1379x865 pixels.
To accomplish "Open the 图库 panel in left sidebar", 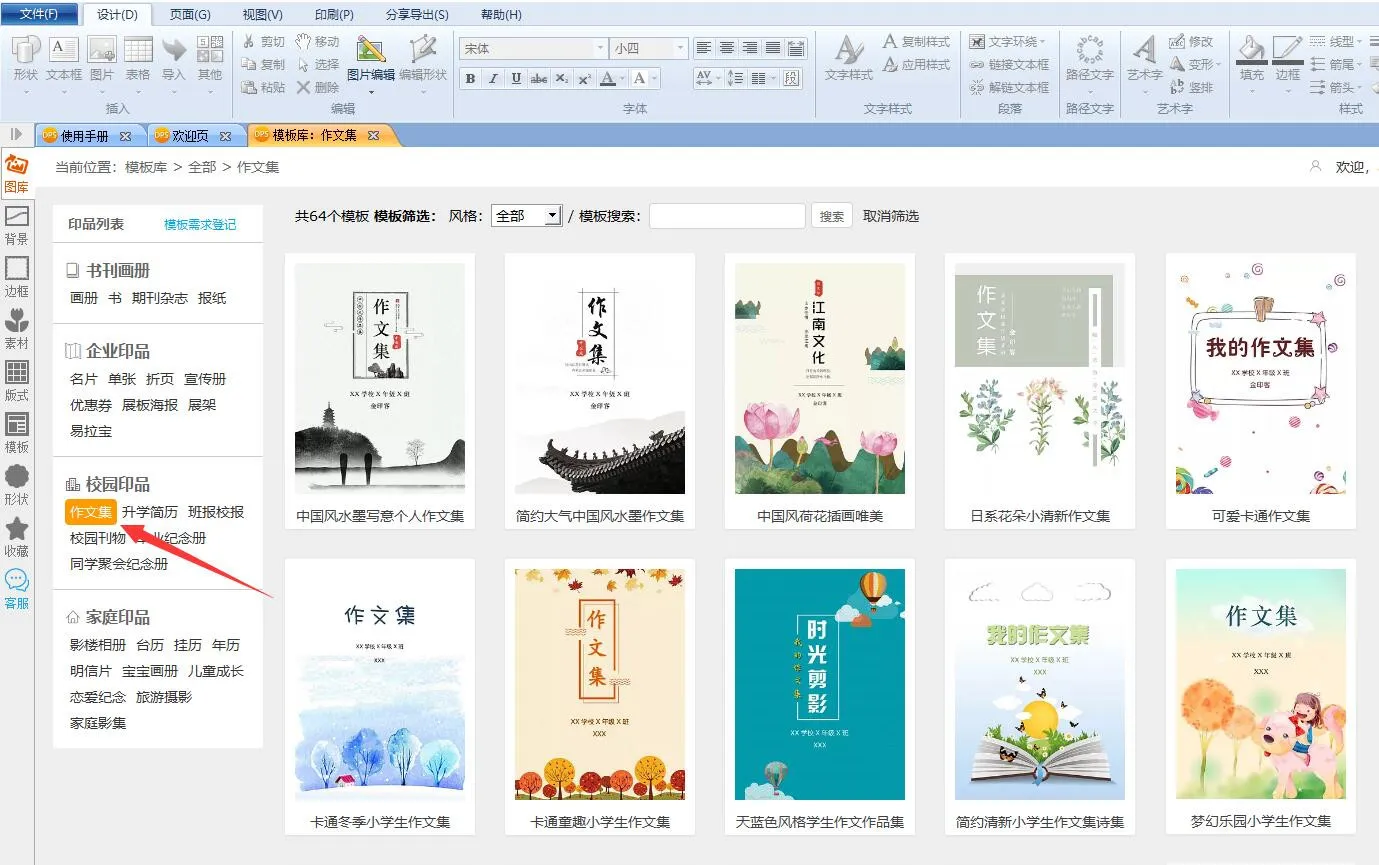I will click(x=17, y=173).
